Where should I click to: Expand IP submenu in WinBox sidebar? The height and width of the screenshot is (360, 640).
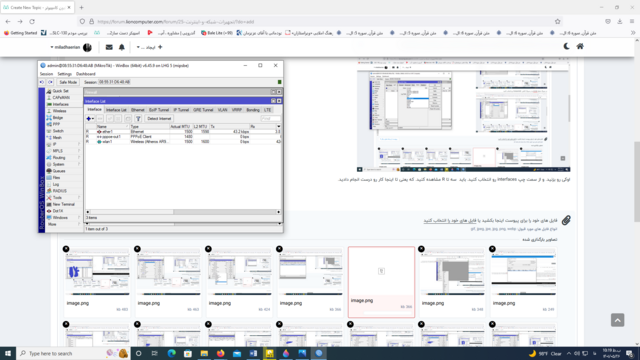point(63,144)
